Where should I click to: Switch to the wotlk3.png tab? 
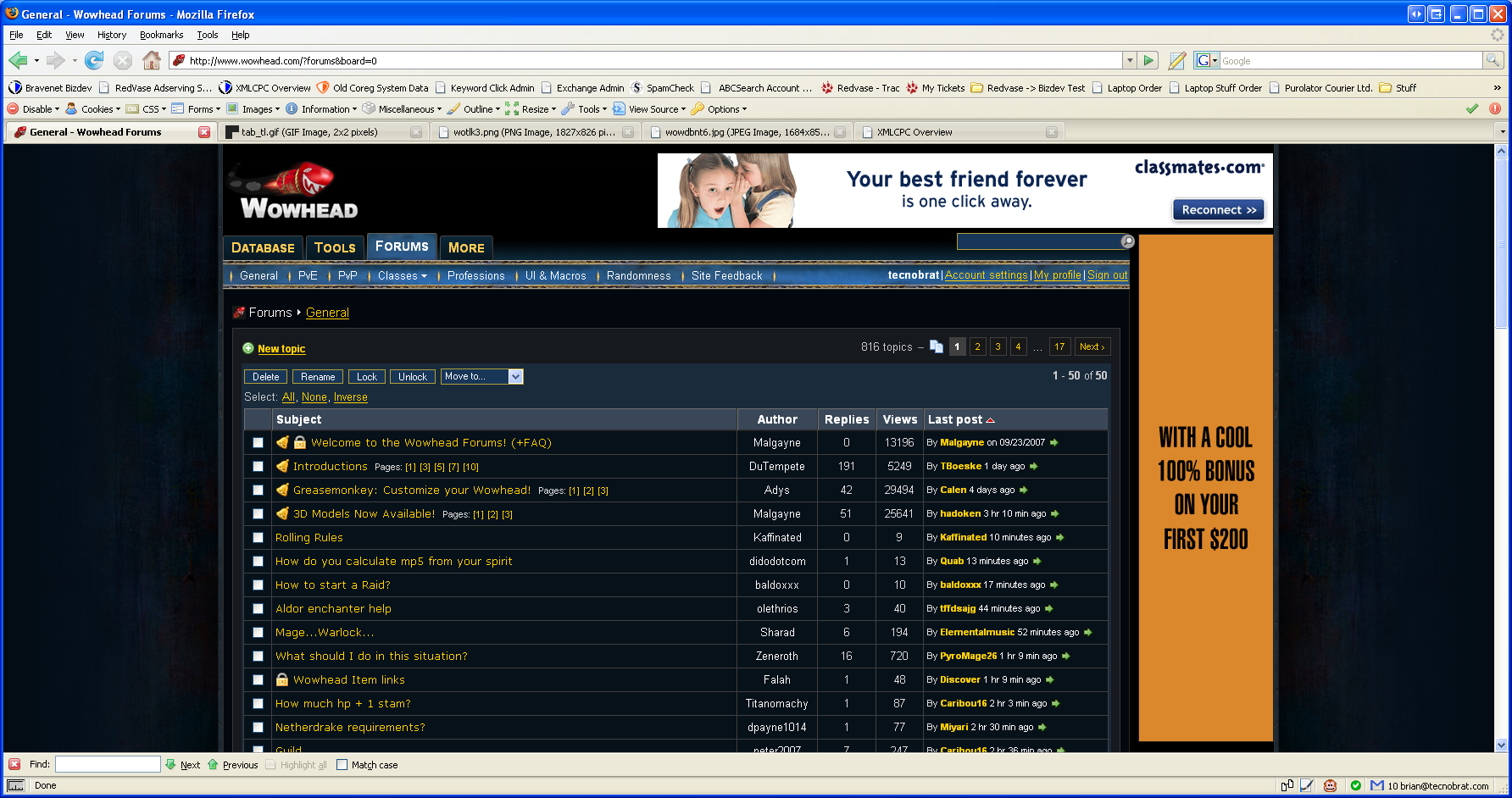536,132
